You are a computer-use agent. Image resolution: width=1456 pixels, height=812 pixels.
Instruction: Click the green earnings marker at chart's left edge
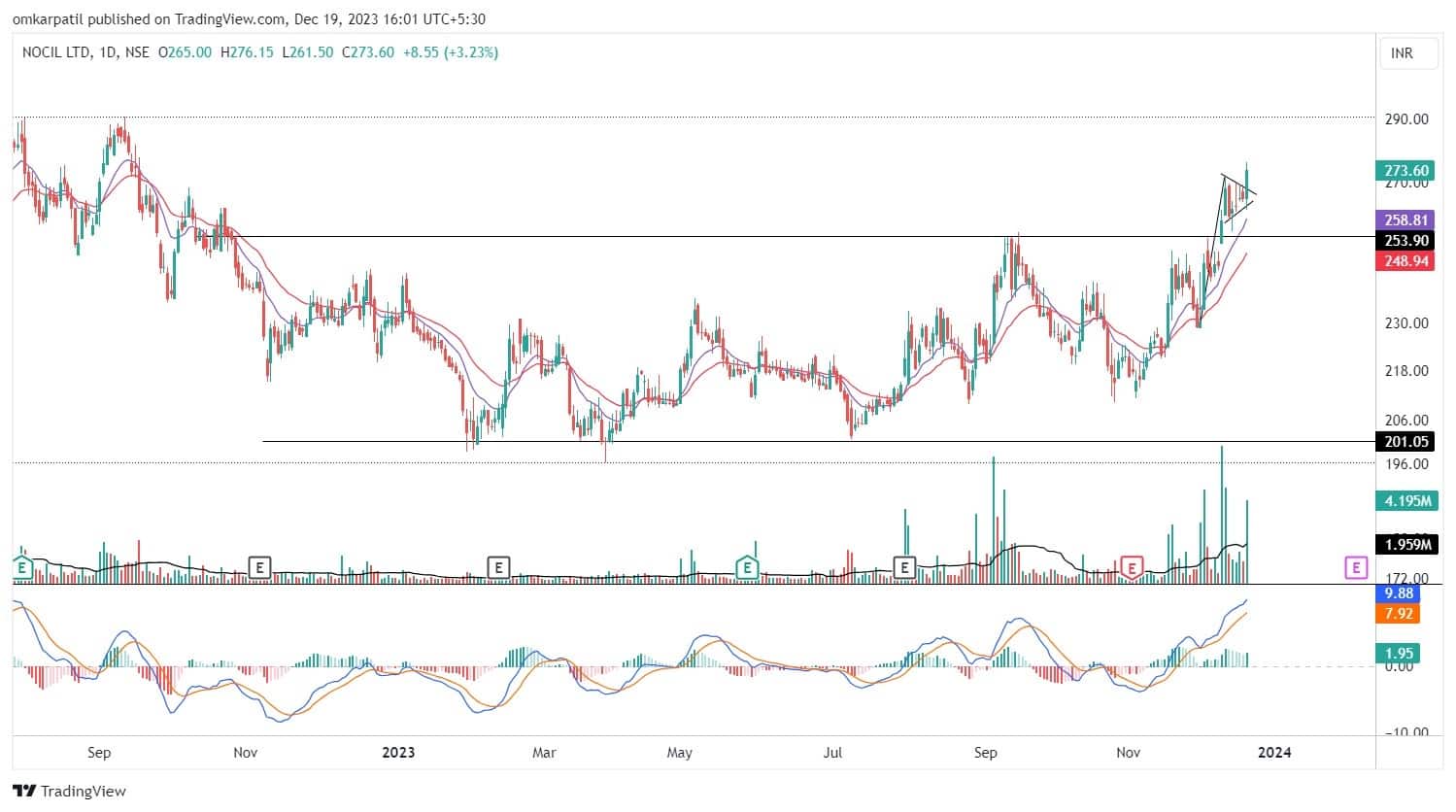pyautogui.click(x=22, y=566)
